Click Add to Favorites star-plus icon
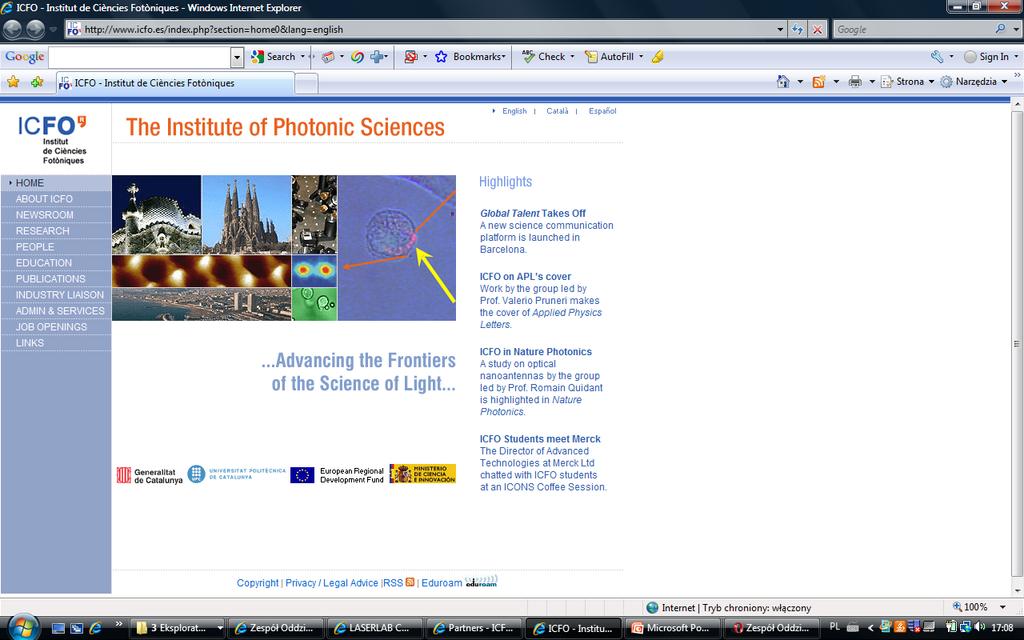1024x640 pixels. pyautogui.click(x=37, y=82)
